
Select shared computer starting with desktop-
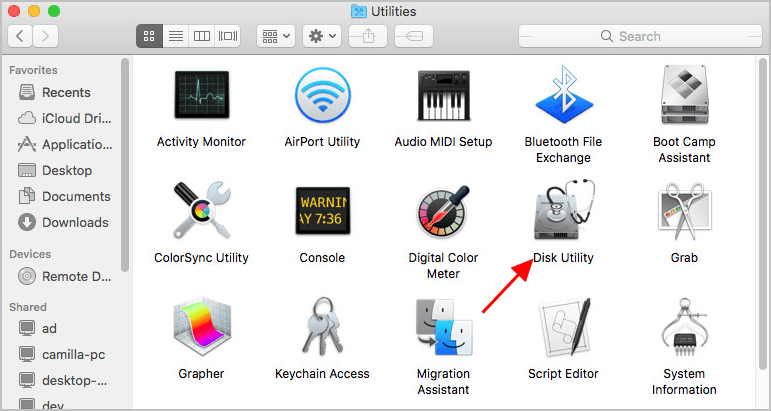pyautogui.click(x=63, y=380)
